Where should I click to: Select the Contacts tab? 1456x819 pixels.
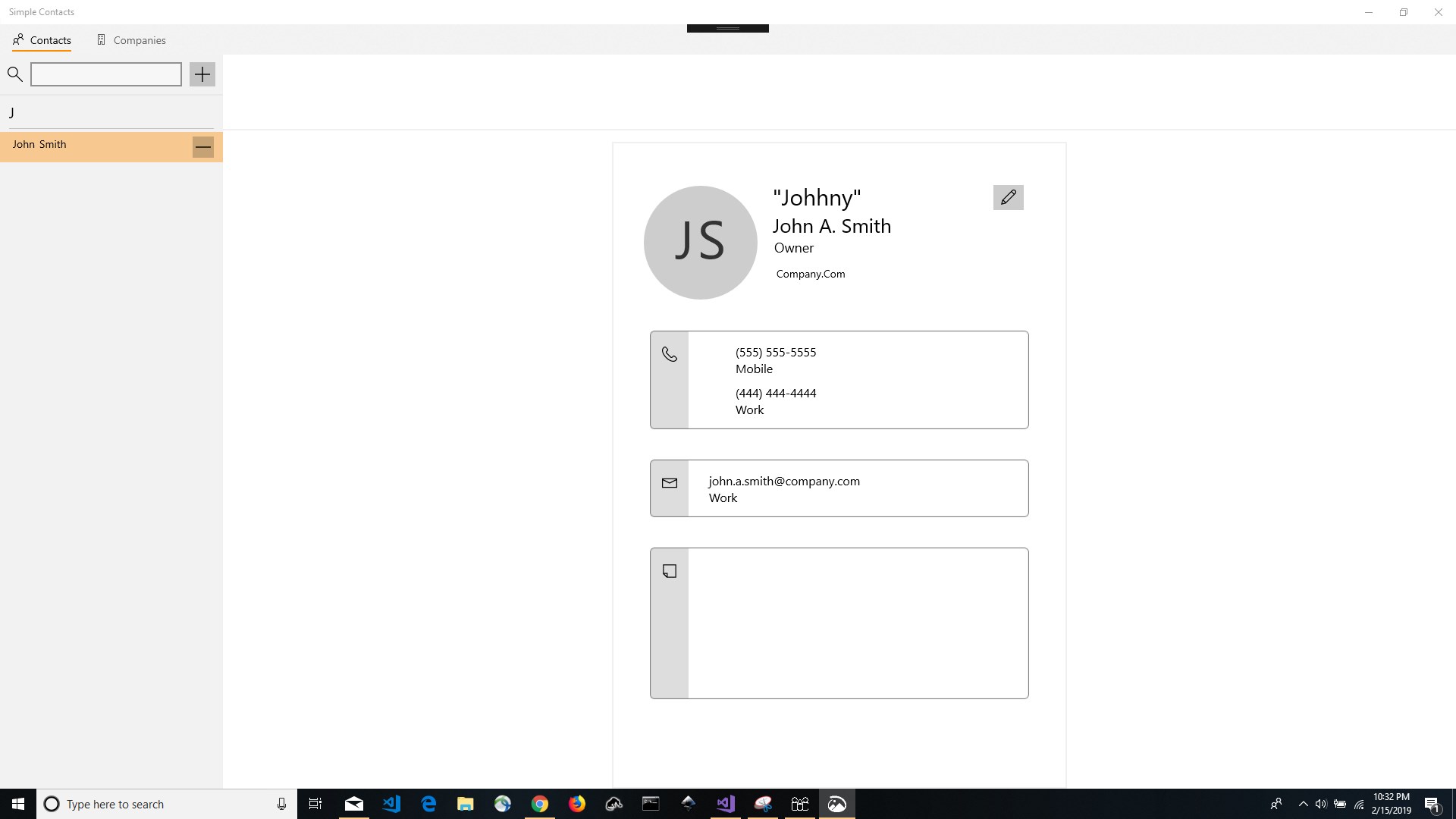[x=42, y=40]
